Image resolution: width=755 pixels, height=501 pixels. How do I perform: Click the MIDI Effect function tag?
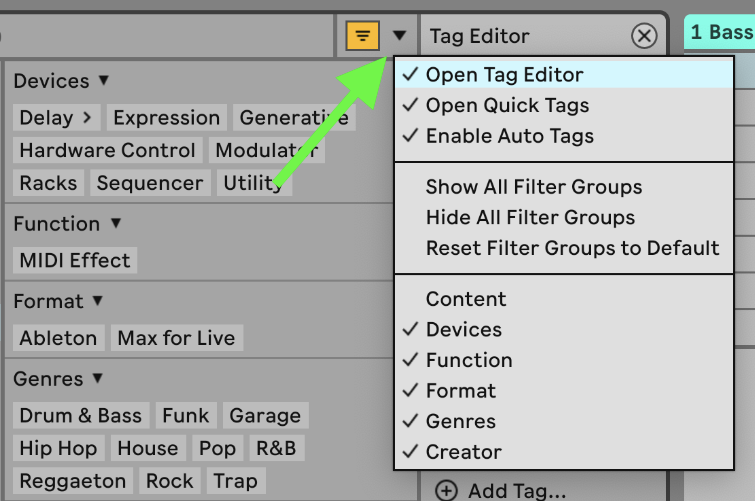coord(75,261)
